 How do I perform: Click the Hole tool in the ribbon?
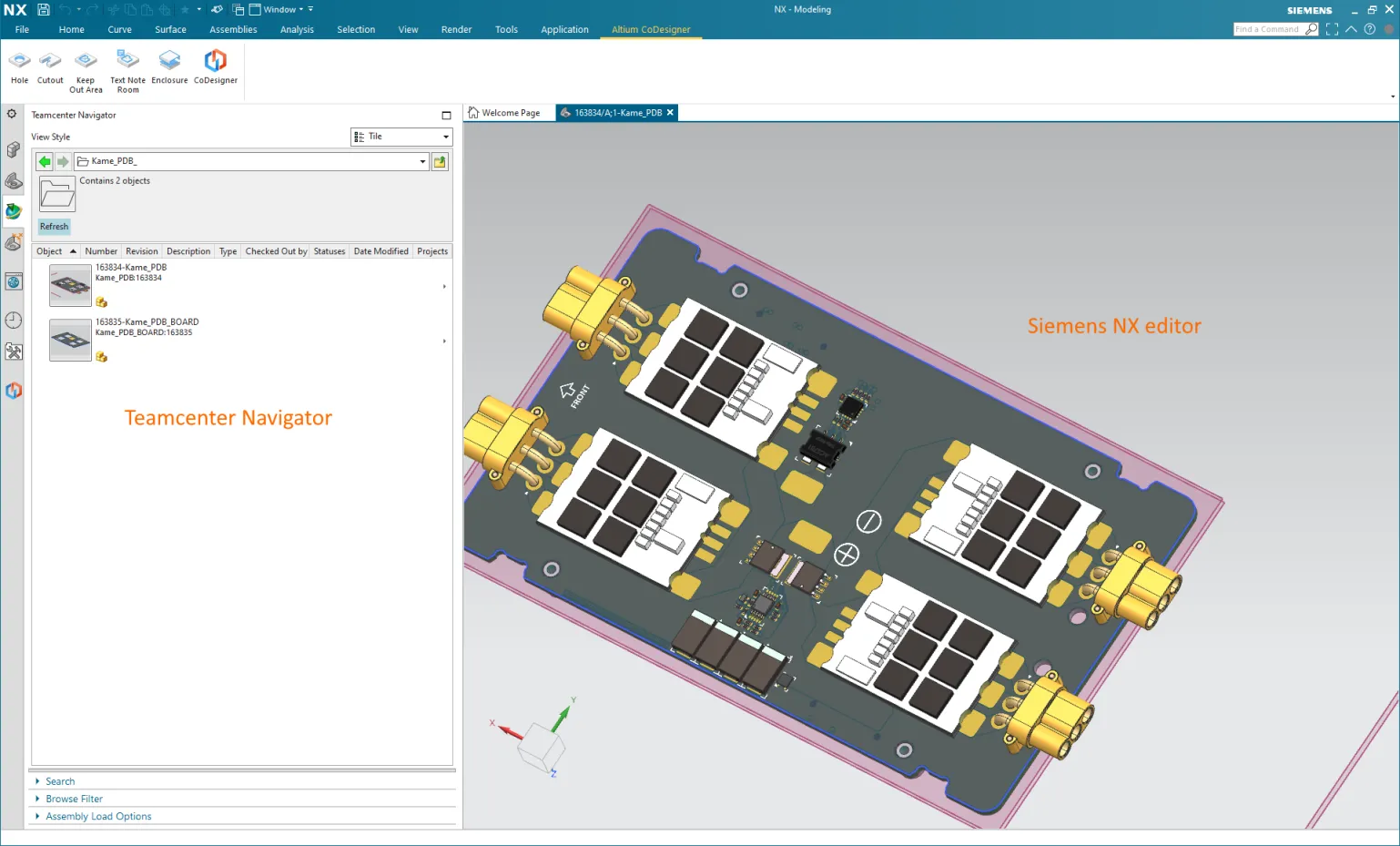click(x=19, y=67)
